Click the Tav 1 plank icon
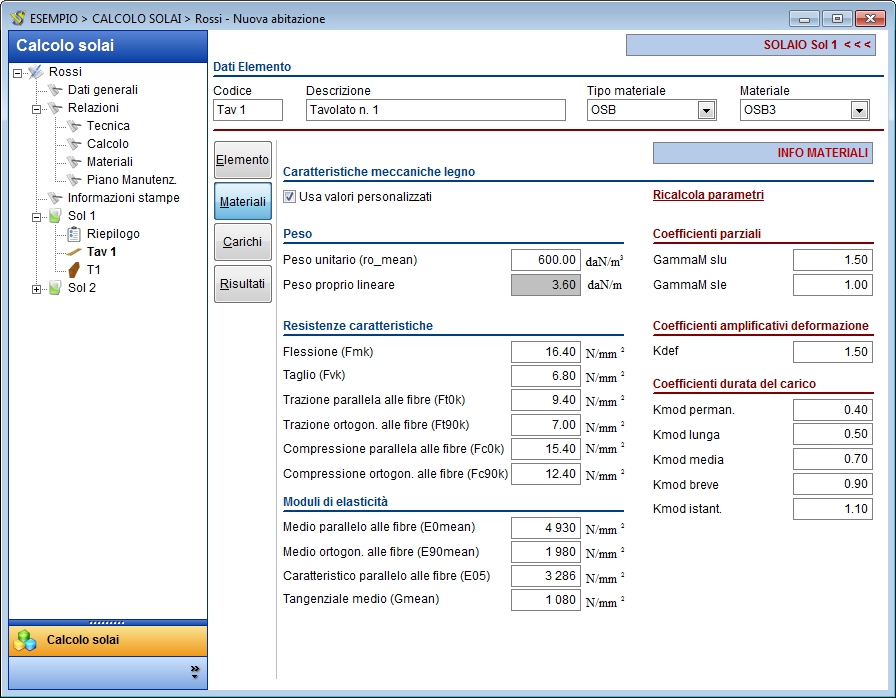Image resolution: width=896 pixels, height=698 pixels. coord(74,252)
